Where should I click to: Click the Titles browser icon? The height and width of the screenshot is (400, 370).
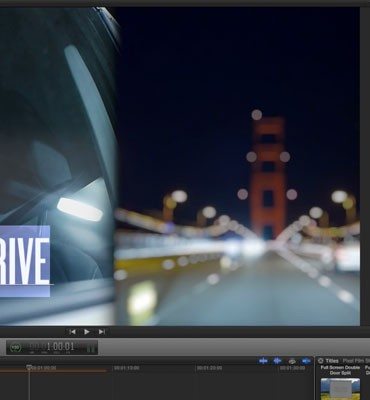[320, 361]
